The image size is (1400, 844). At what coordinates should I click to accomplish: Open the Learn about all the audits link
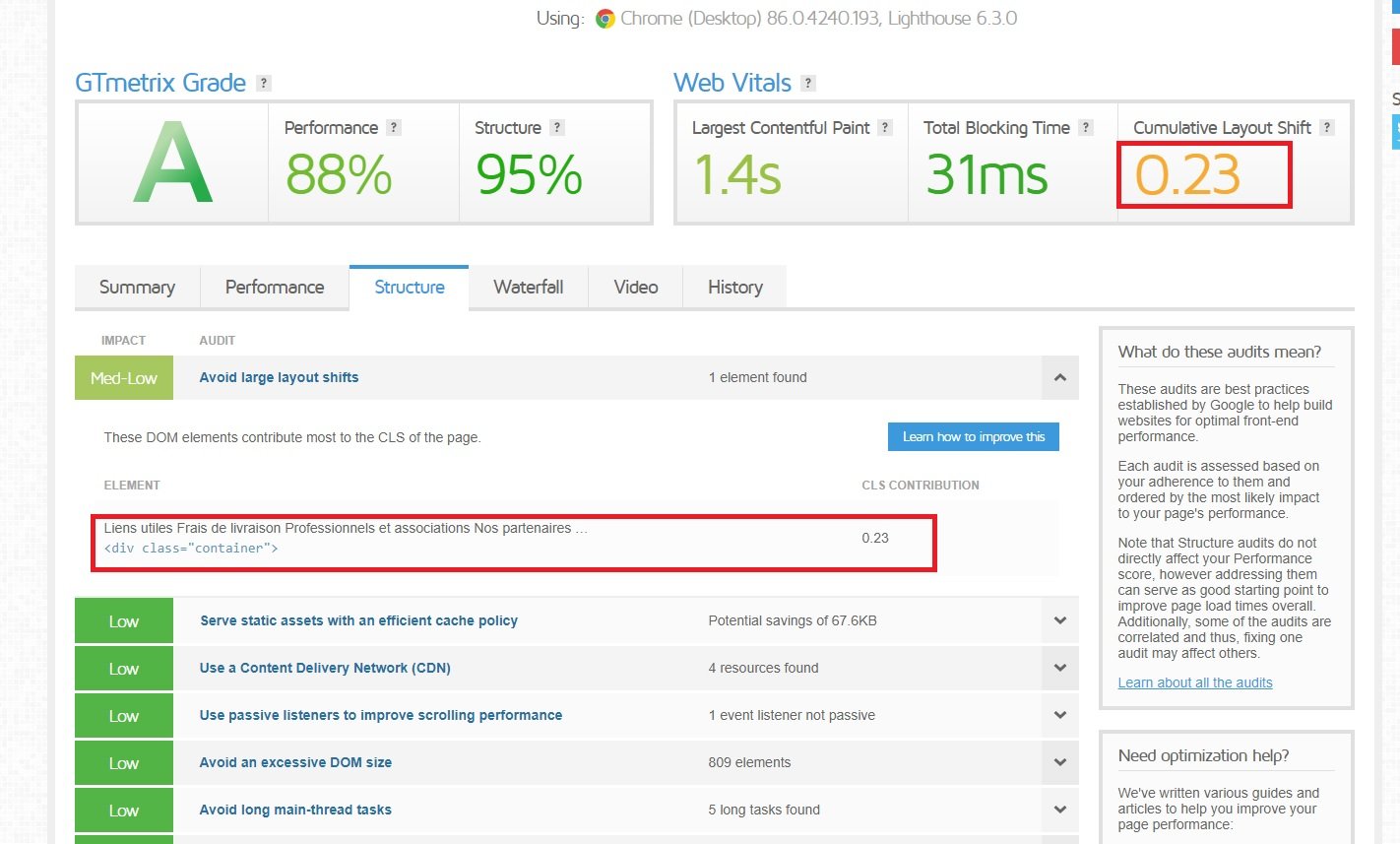coord(1195,682)
